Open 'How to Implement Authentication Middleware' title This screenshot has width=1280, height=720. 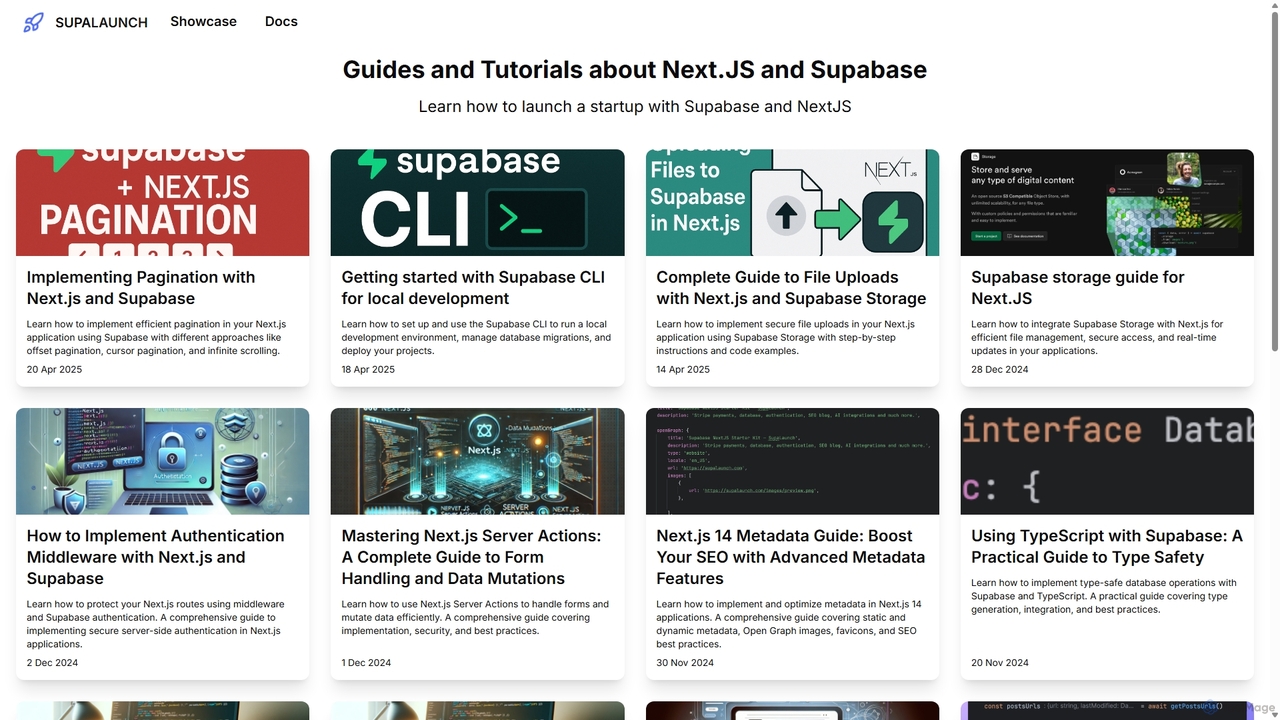[156, 557]
